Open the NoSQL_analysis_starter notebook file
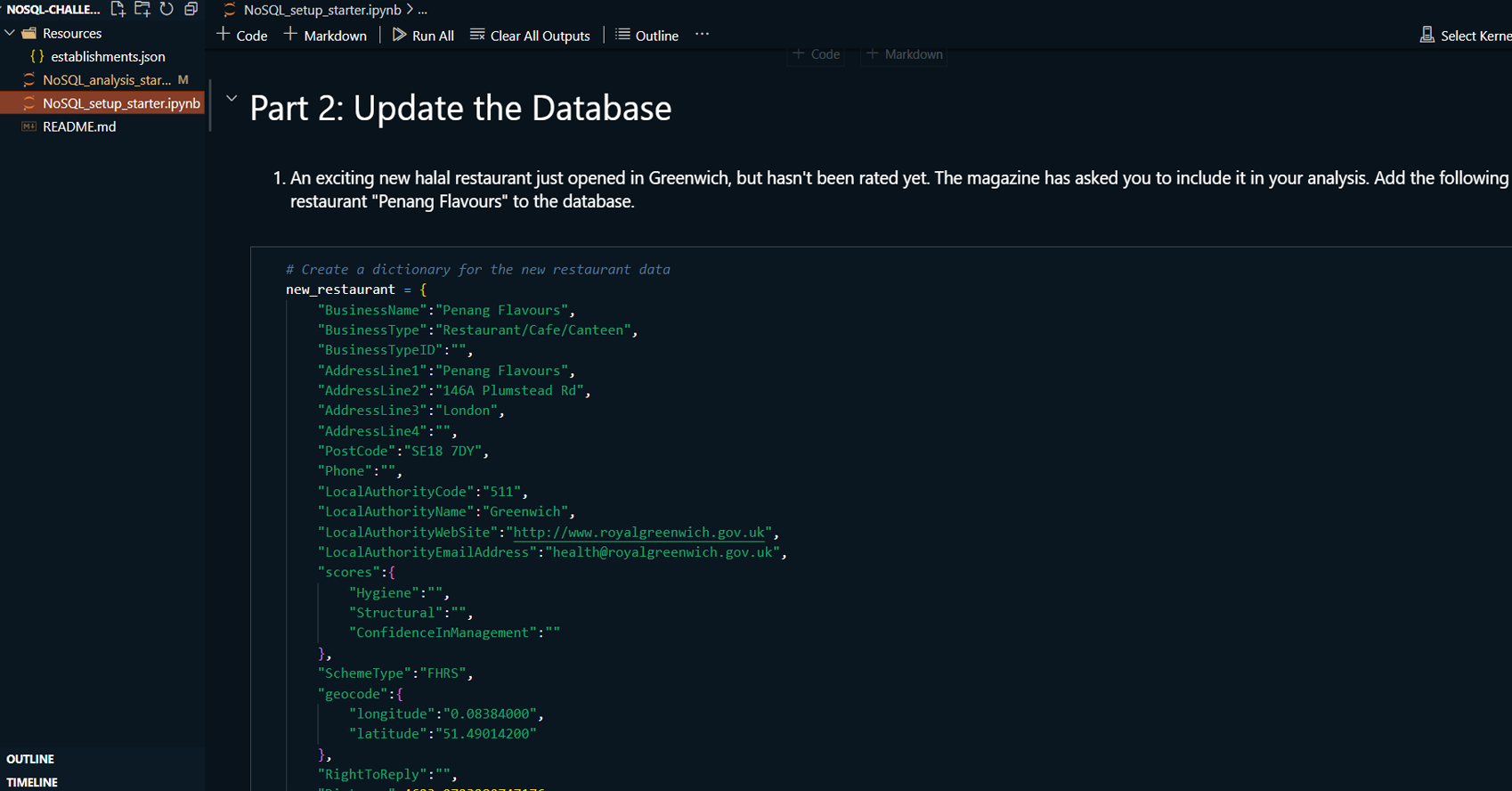 (106, 80)
